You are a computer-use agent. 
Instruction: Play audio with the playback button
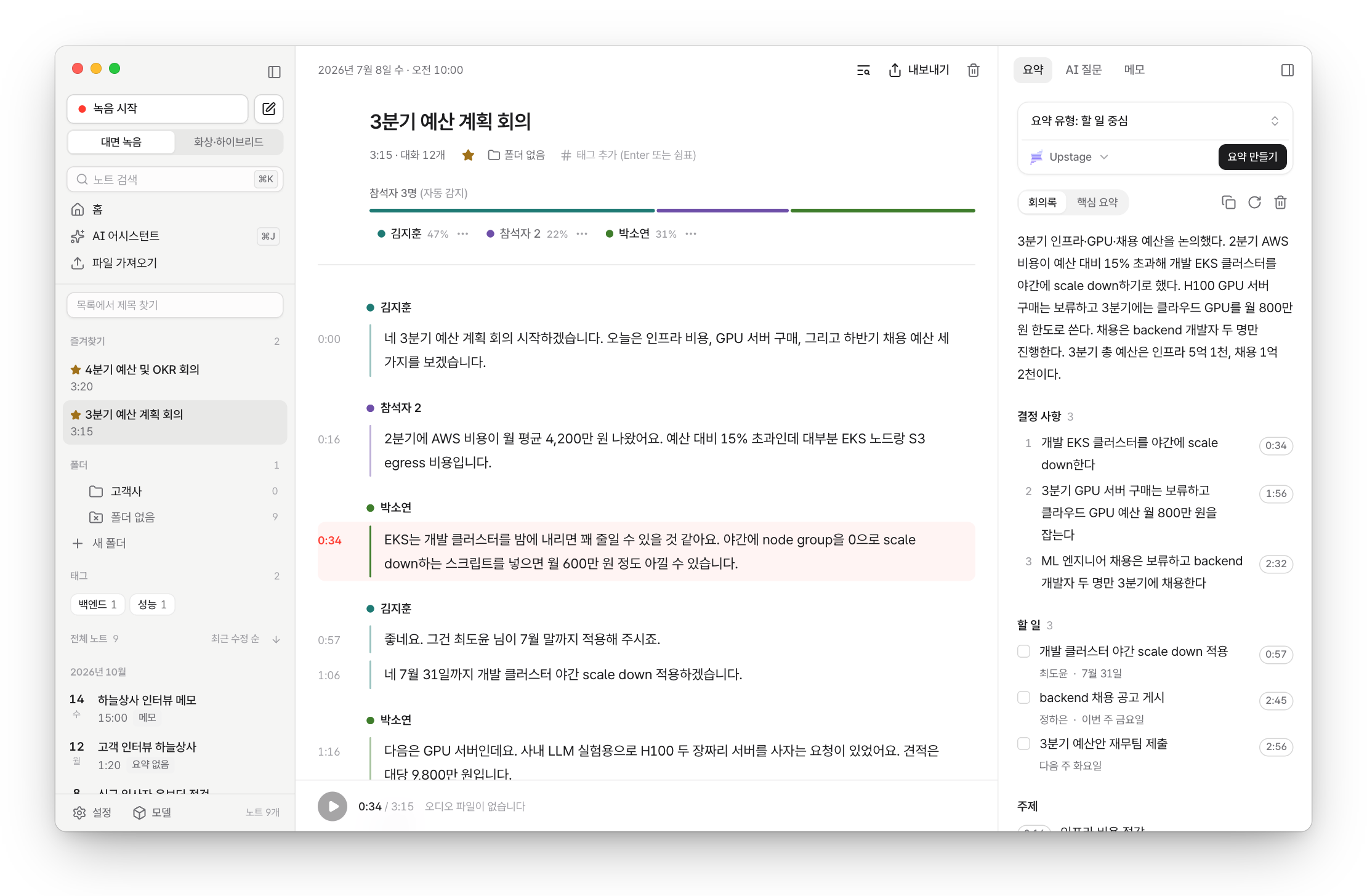[x=333, y=807]
